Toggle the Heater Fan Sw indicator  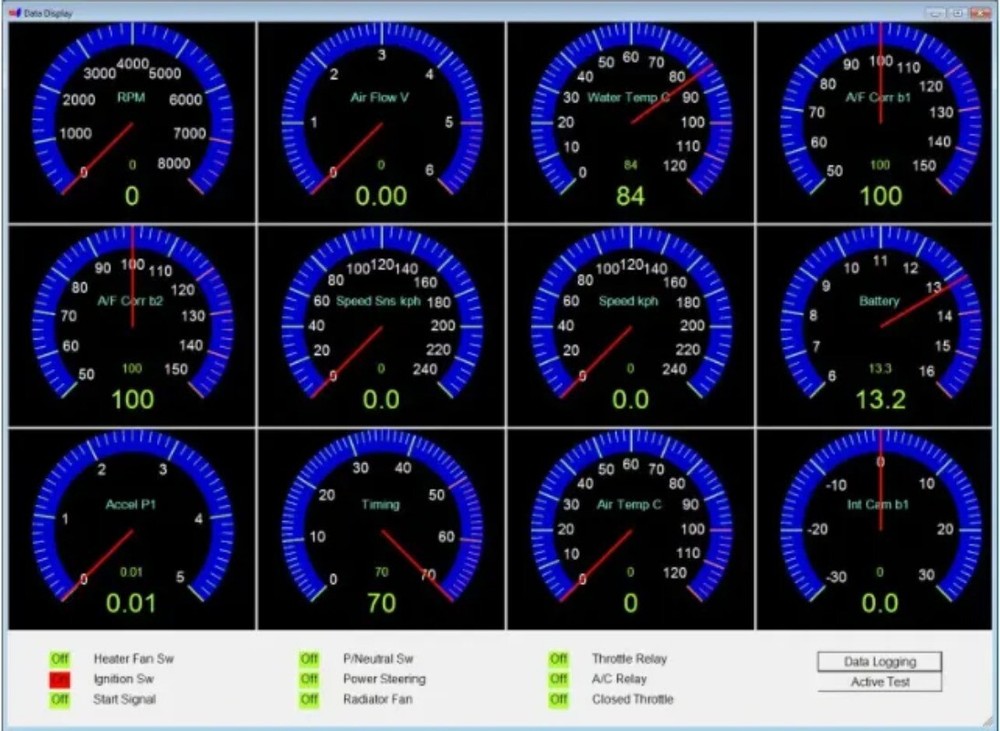(x=58, y=659)
